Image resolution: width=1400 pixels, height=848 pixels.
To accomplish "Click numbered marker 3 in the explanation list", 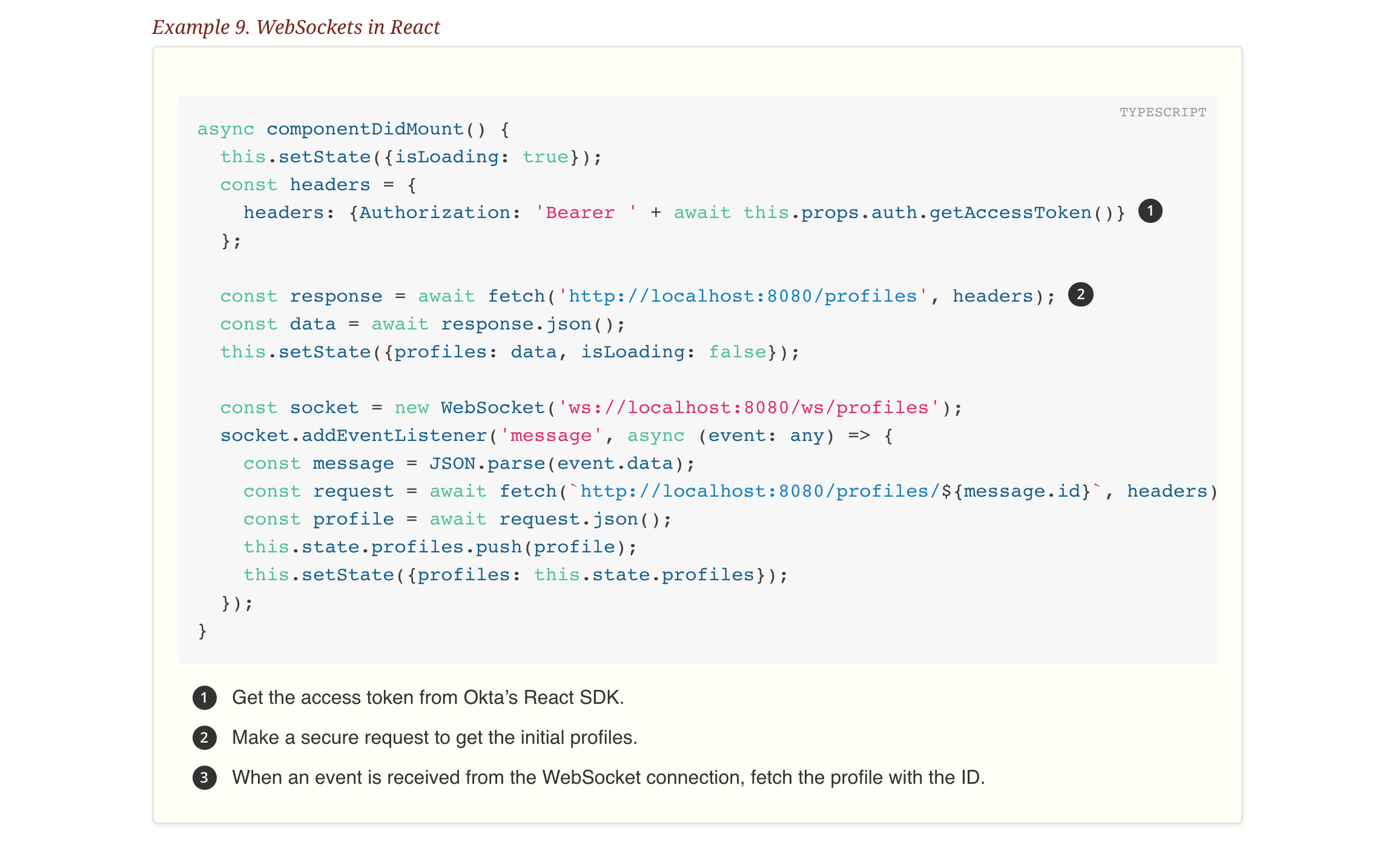I will click(x=205, y=778).
